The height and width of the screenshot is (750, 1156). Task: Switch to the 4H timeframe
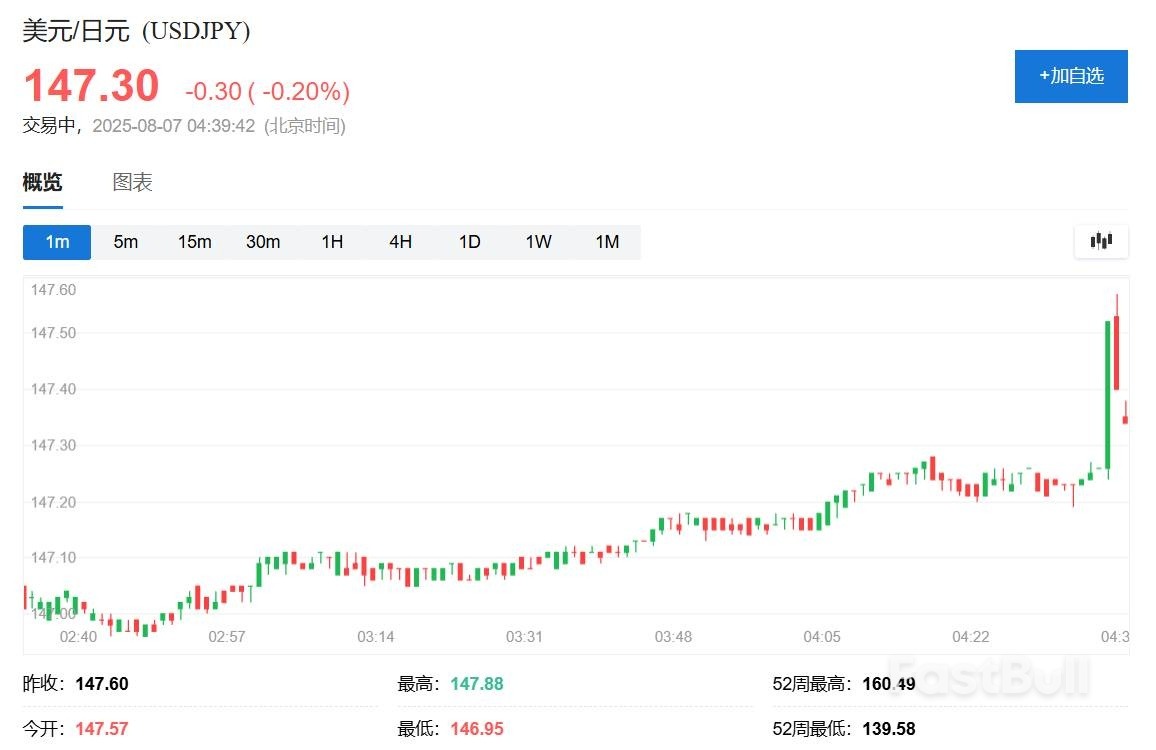(400, 242)
